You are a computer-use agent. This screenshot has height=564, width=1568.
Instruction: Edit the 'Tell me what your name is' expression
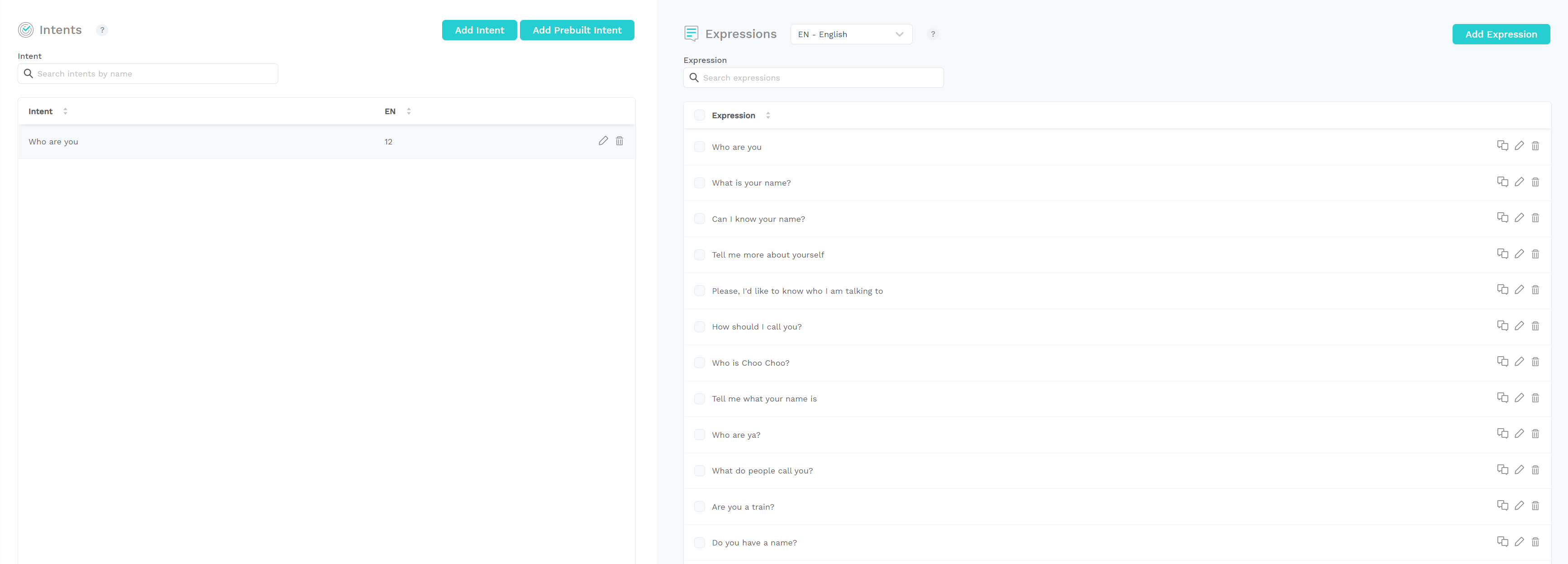1519,397
